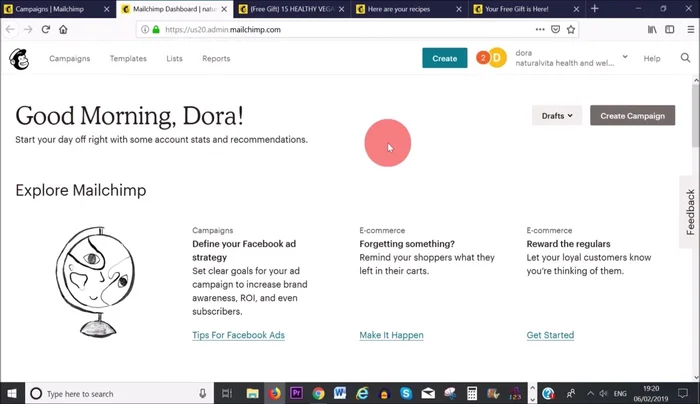This screenshot has width=700, height=404.
Task: Click the Firefox reload page icon
Action: click(46, 30)
